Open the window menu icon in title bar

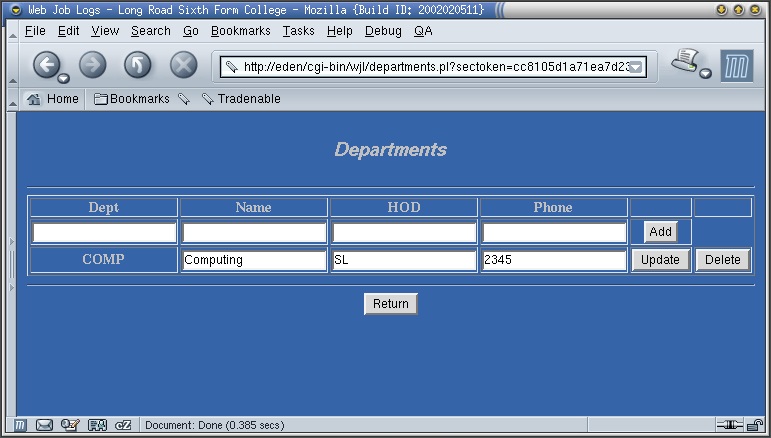point(16,10)
